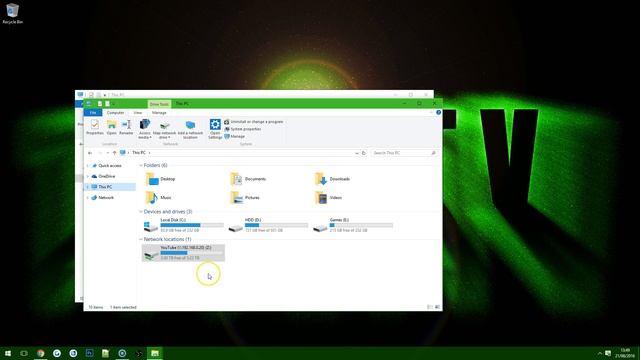Click the Refresh button
640x360 pixels.
[364, 153]
